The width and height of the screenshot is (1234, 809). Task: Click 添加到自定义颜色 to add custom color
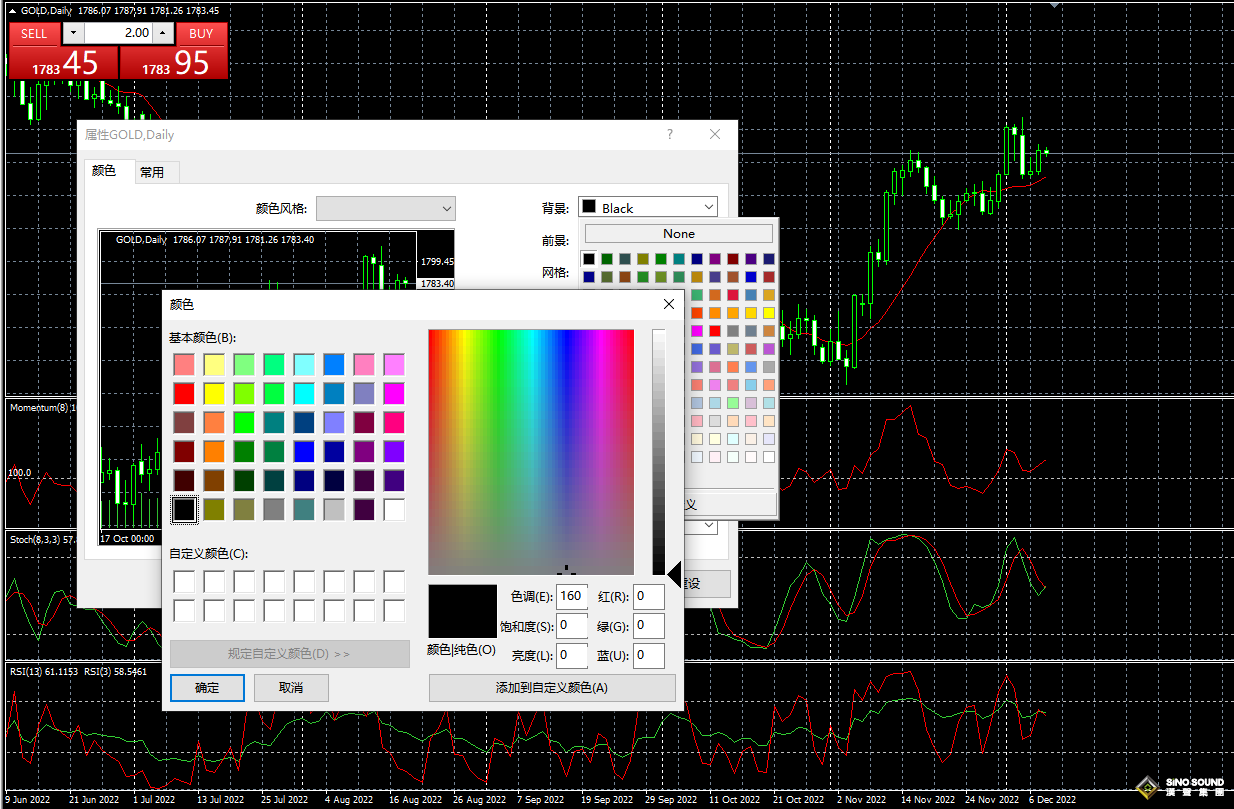tap(552, 687)
